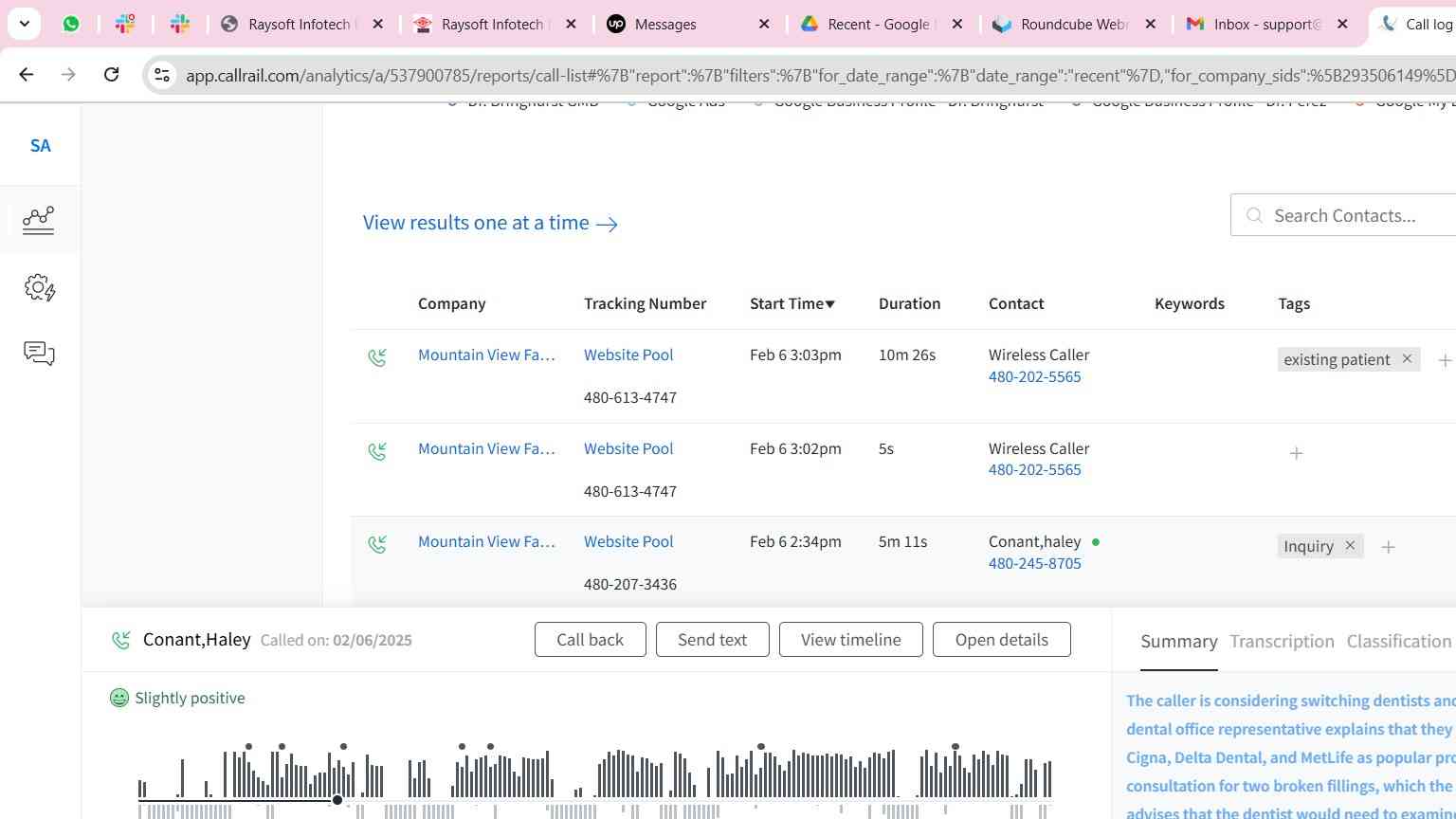Select the Transcription tab
The height and width of the screenshot is (819, 1456).
(x=1282, y=642)
